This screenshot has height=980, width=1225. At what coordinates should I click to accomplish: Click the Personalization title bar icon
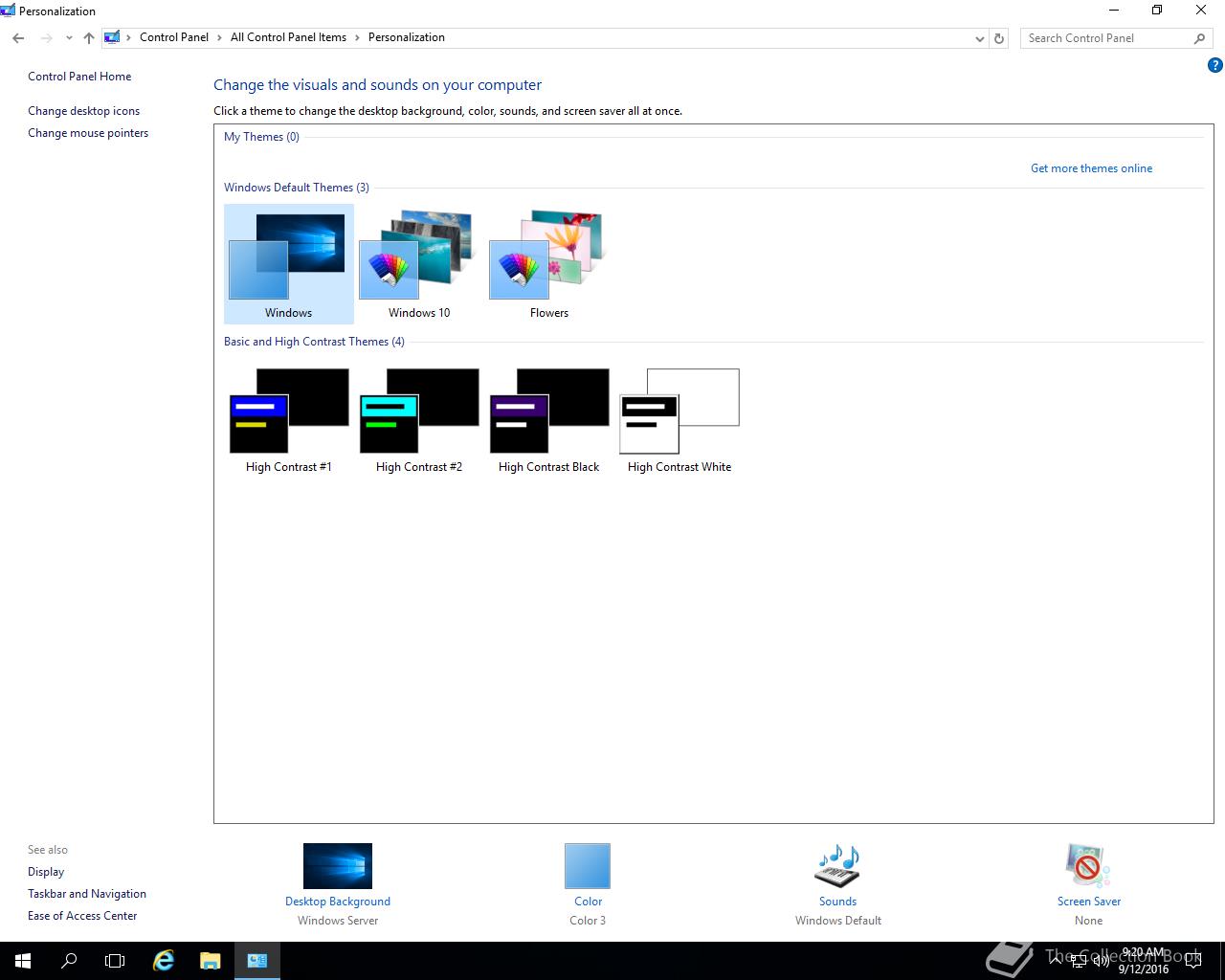8,11
